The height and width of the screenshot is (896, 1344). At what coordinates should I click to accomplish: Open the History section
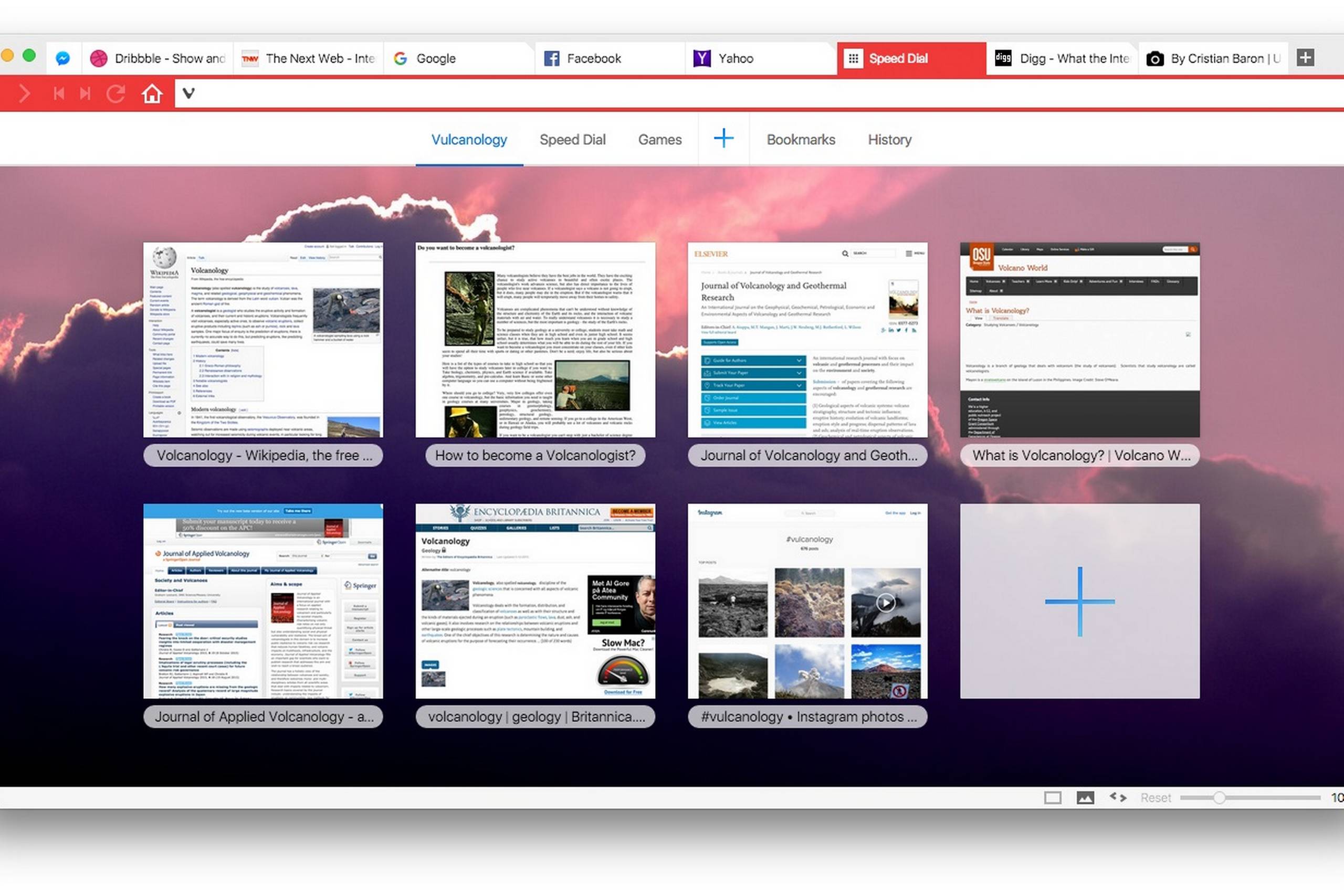click(x=889, y=140)
